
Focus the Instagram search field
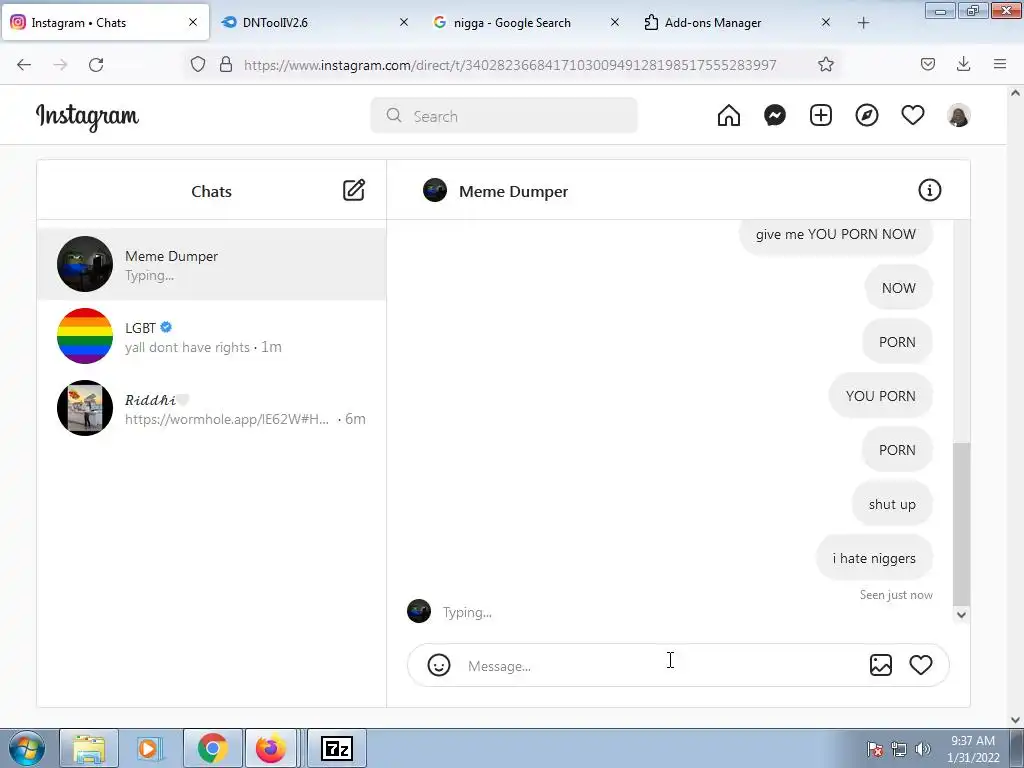tap(504, 116)
